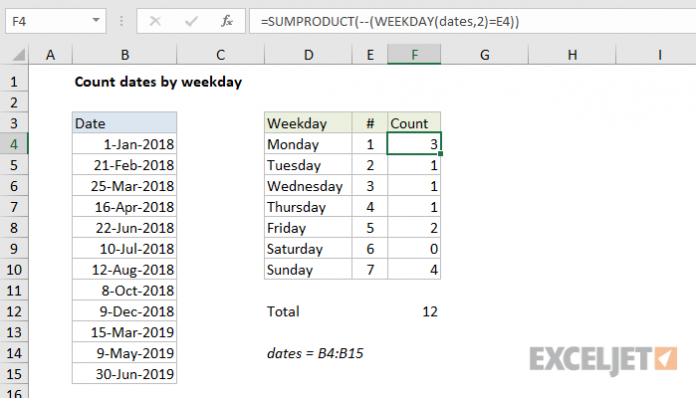Viewport: 696px width, 398px height.
Task: Select the Weekday header cell
Action: coord(308,123)
